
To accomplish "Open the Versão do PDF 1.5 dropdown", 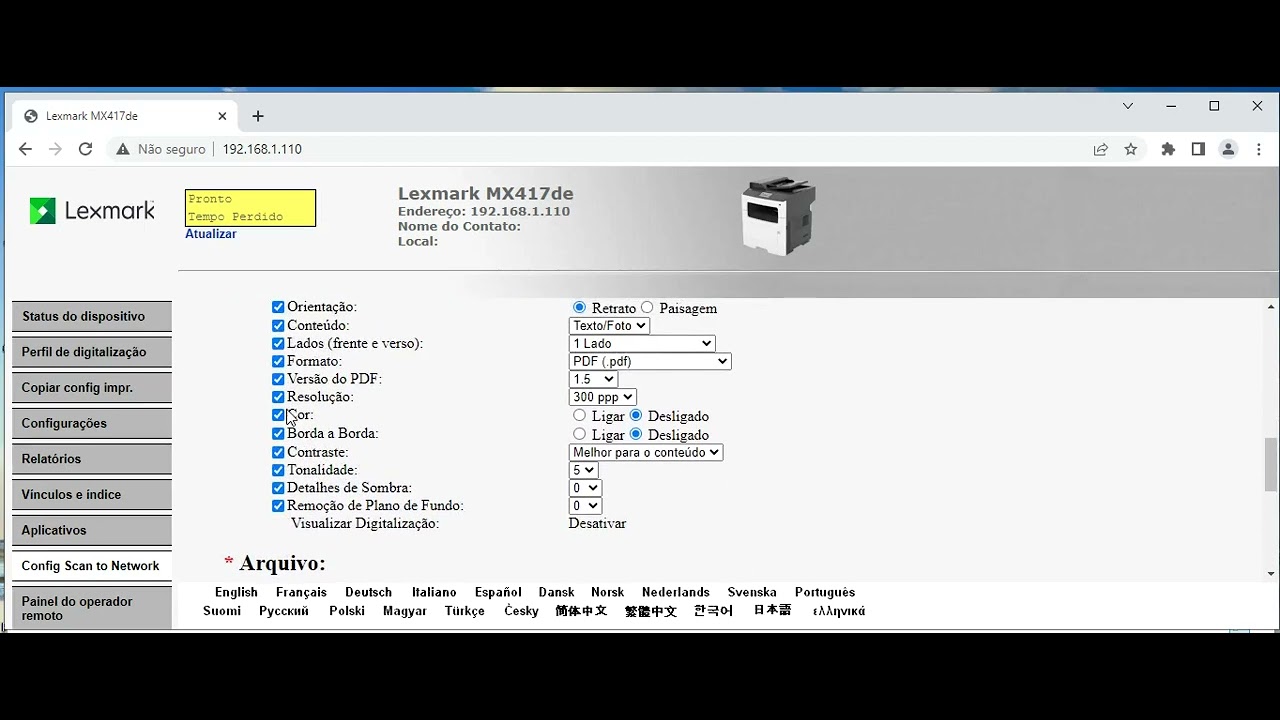I will (x=593, y=379).
